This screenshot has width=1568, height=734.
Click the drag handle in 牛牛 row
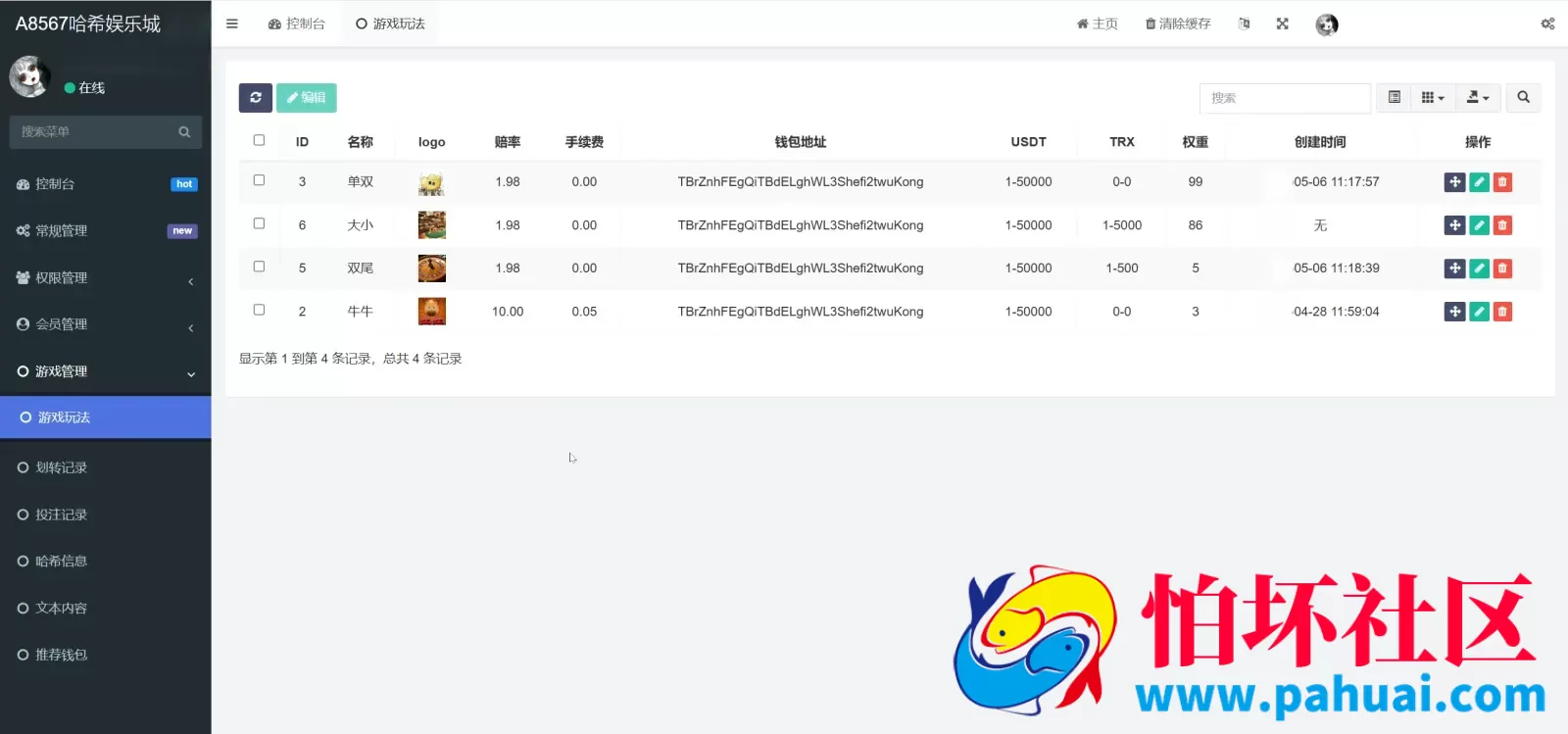point(1454,312)
